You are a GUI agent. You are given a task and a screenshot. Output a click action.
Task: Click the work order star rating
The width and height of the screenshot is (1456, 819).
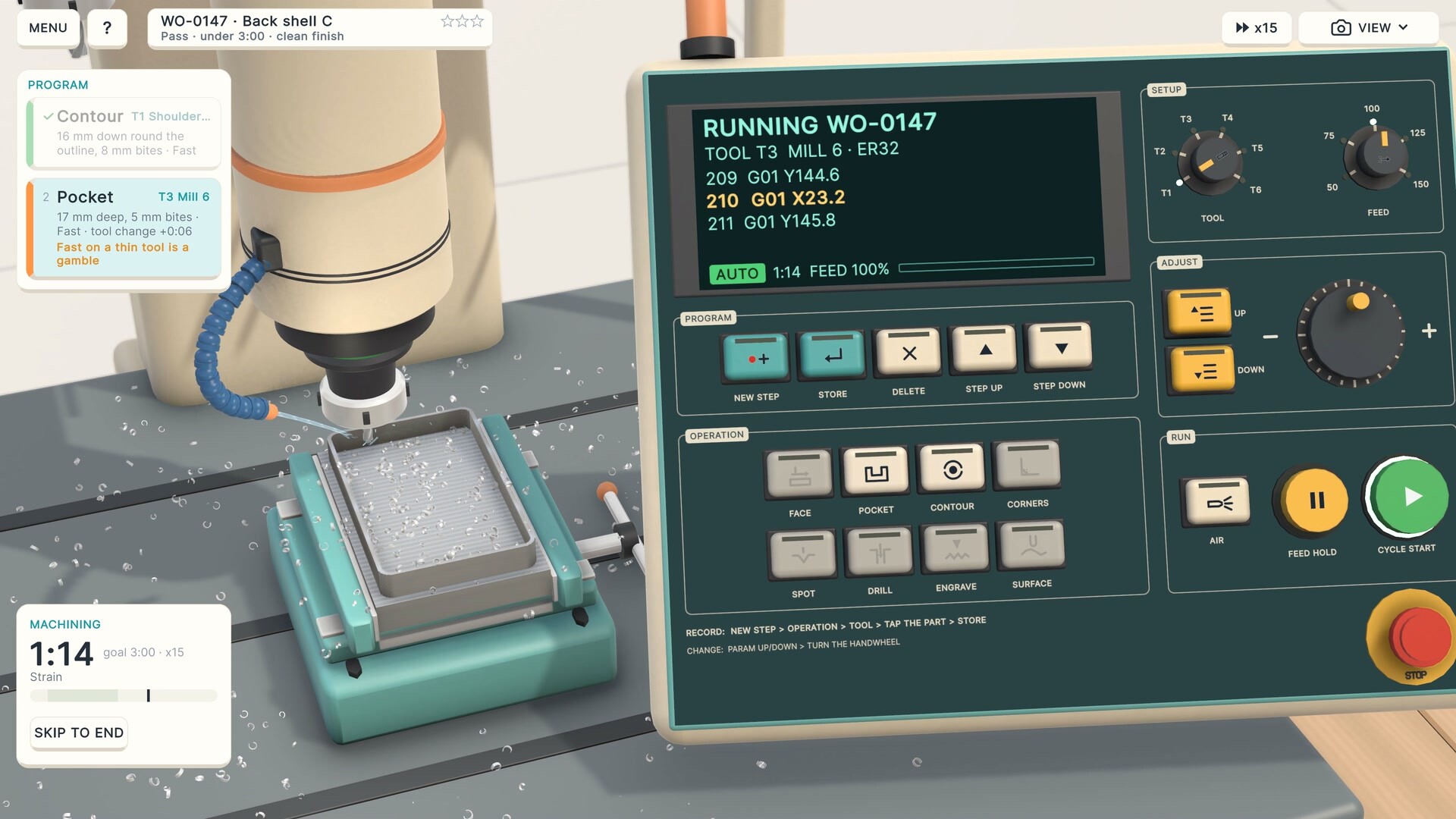pos(462,21)
